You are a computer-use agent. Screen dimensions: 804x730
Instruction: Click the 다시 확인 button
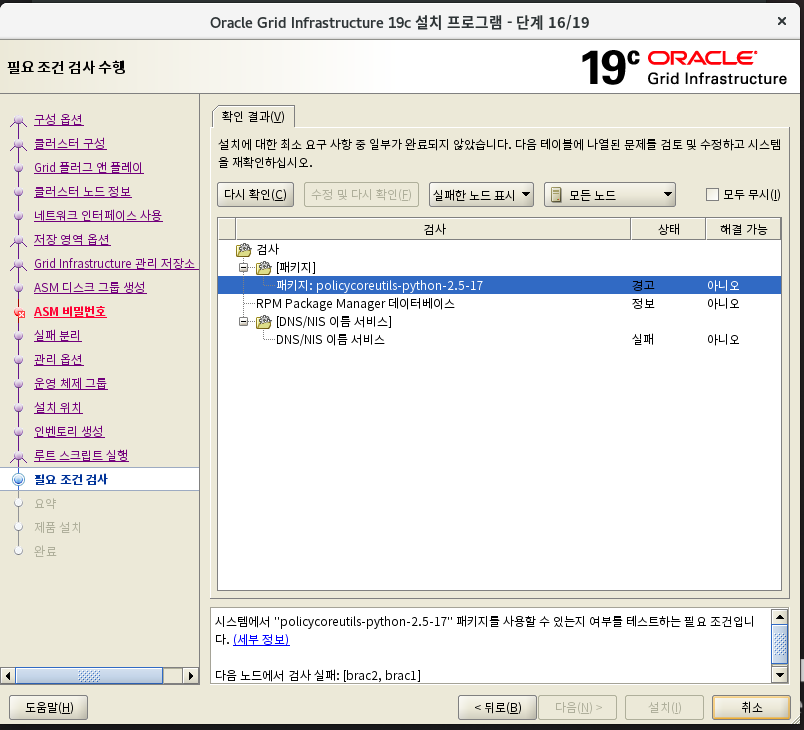coord(255,195)
